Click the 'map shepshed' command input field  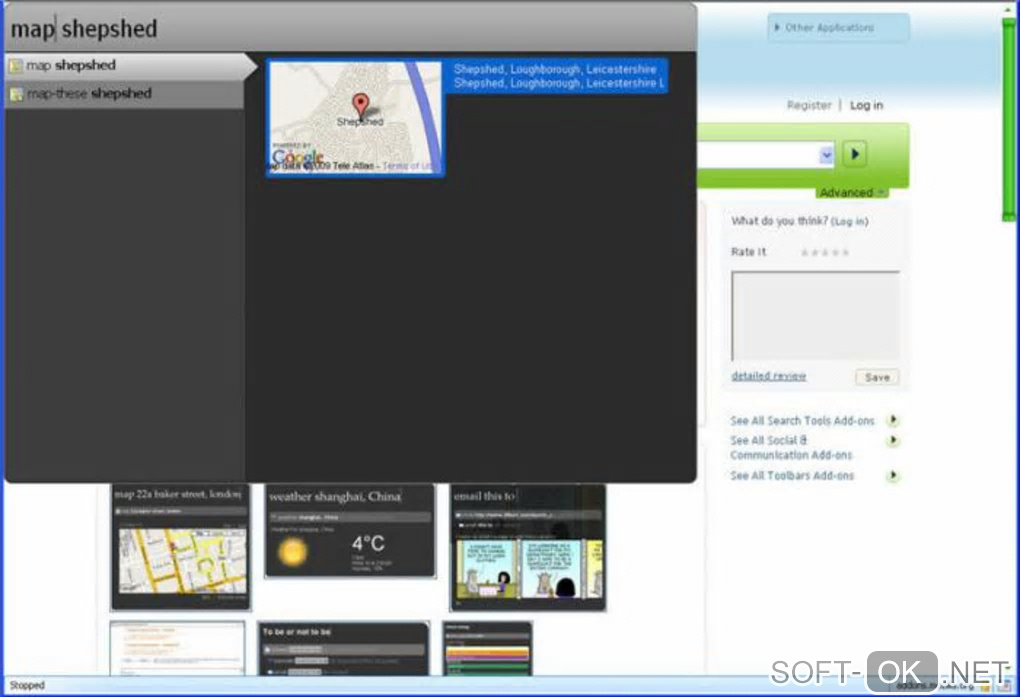coord(350,29)
